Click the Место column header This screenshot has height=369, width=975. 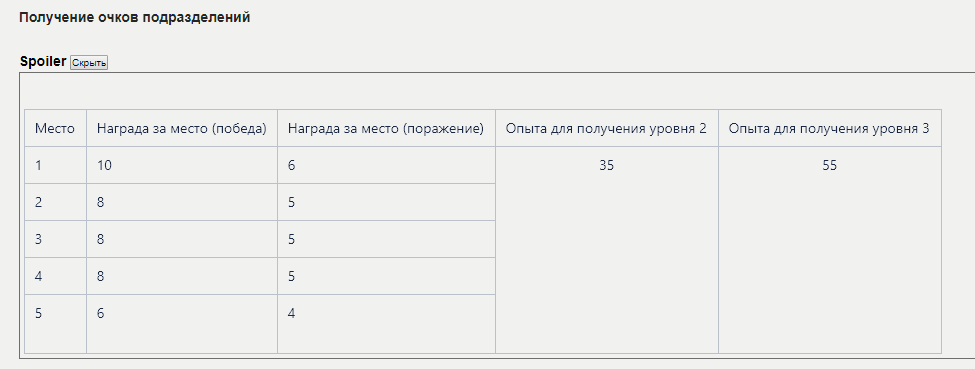coord(55,128)
